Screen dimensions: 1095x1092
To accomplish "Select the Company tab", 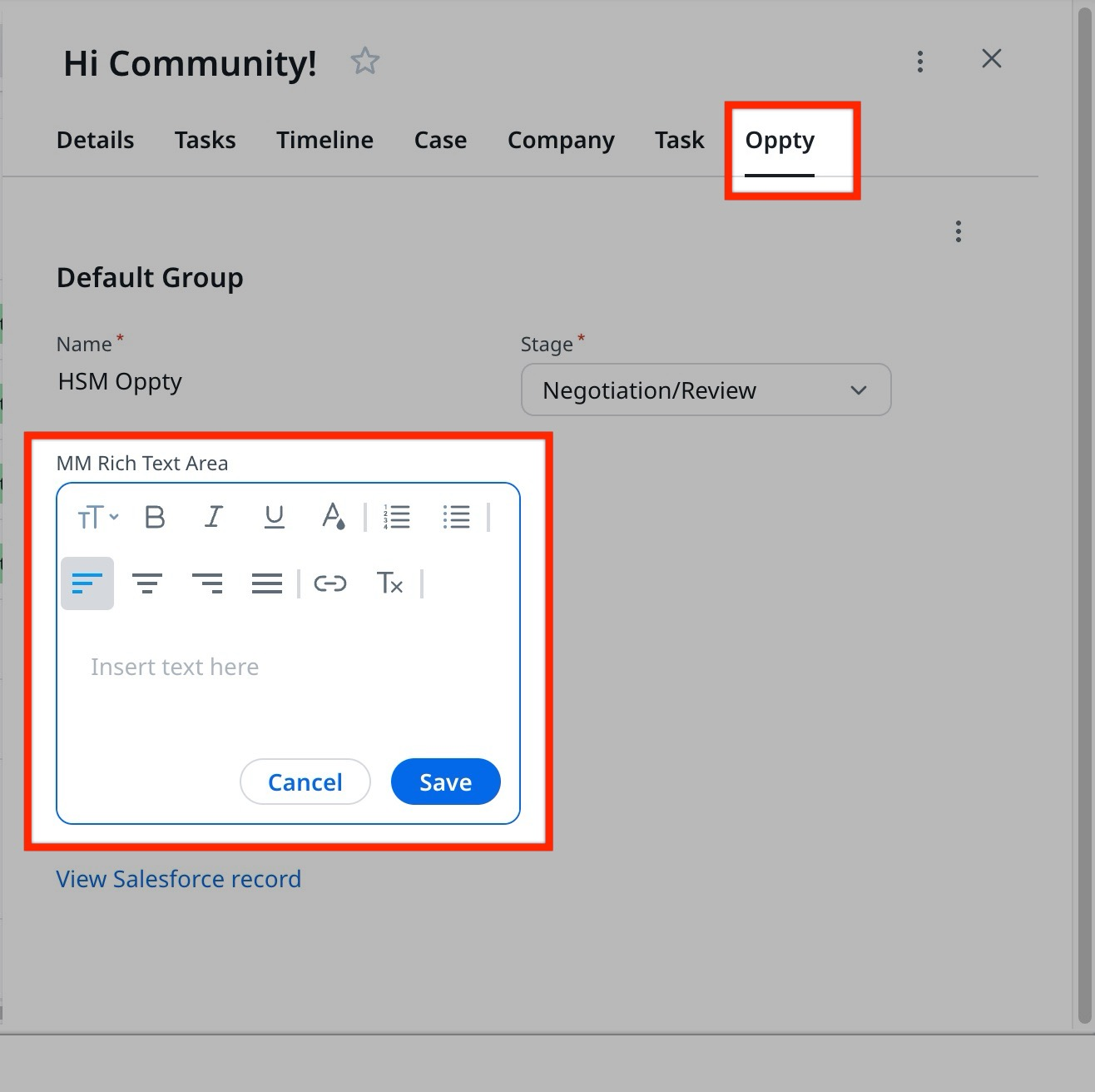I will point(561,141).
